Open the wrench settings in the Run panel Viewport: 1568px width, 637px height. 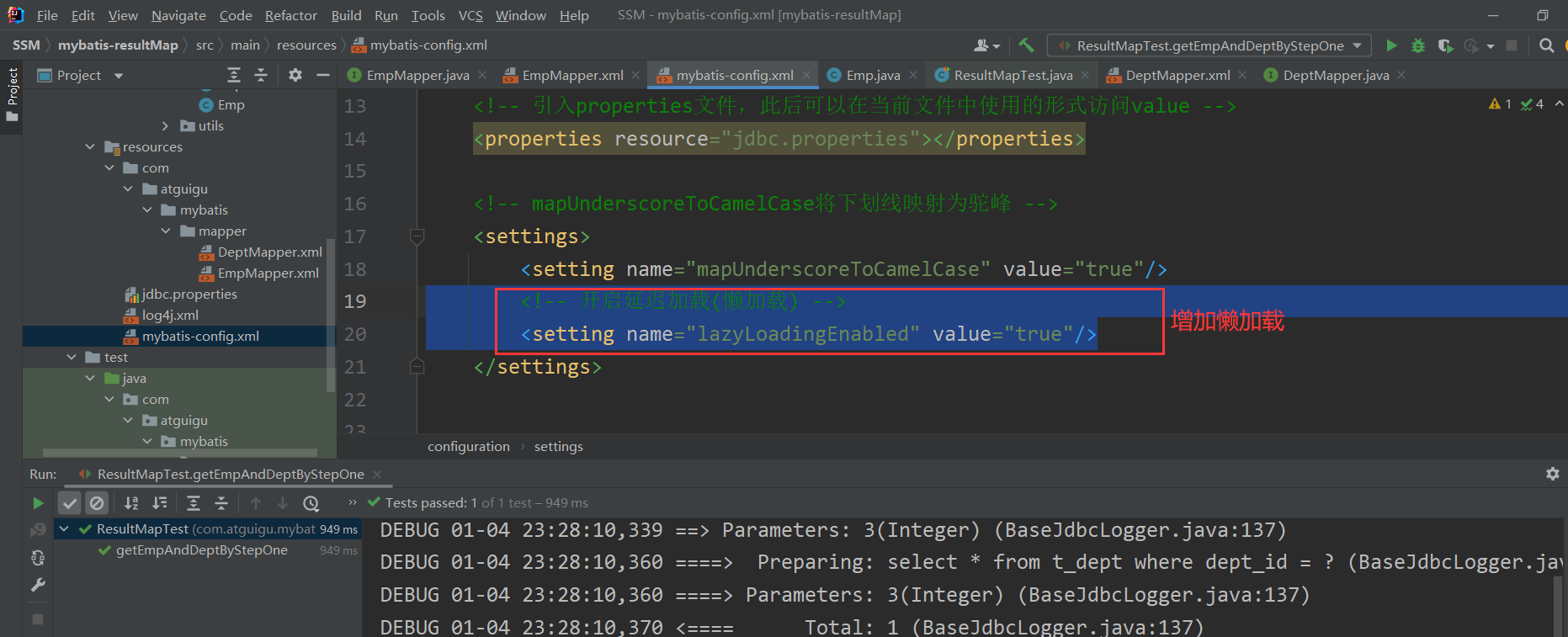tap(38, 584)
